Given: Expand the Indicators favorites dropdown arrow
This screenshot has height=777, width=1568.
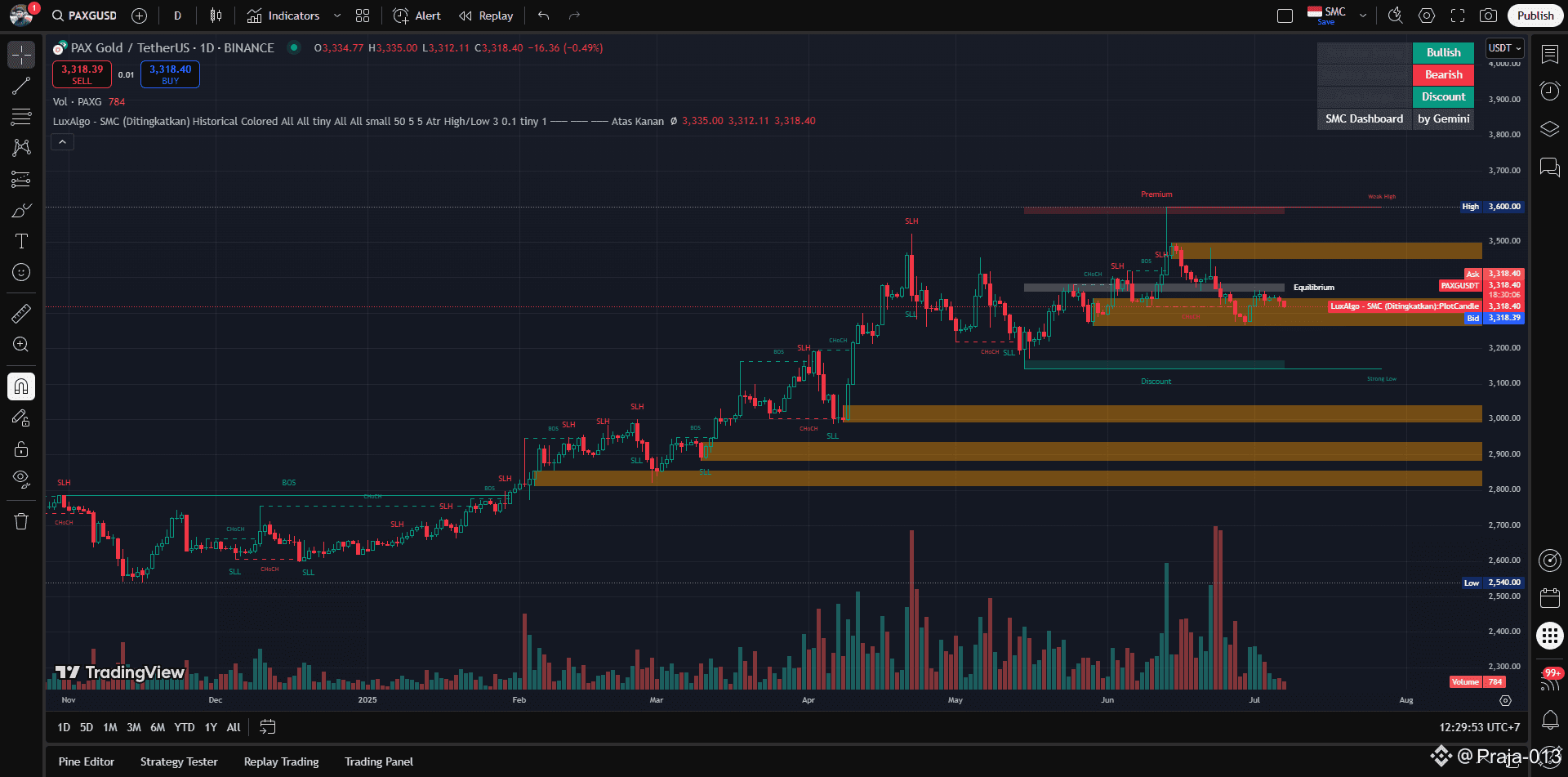Looking at the screenshot, I should point(337,16).
